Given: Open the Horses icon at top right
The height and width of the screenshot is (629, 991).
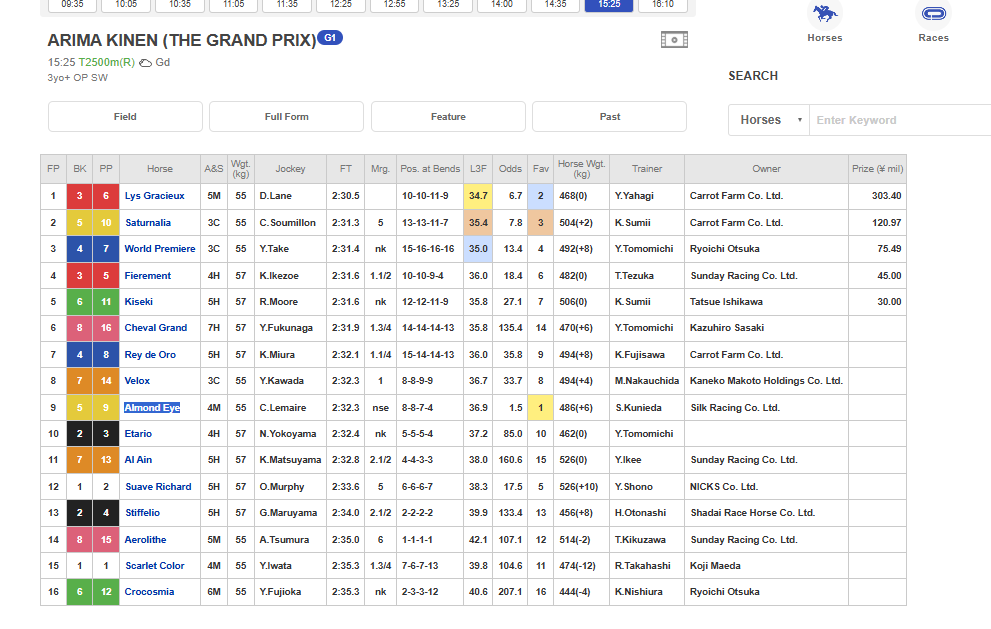Looking at the screenshot, I should click(x=824, y=15).
